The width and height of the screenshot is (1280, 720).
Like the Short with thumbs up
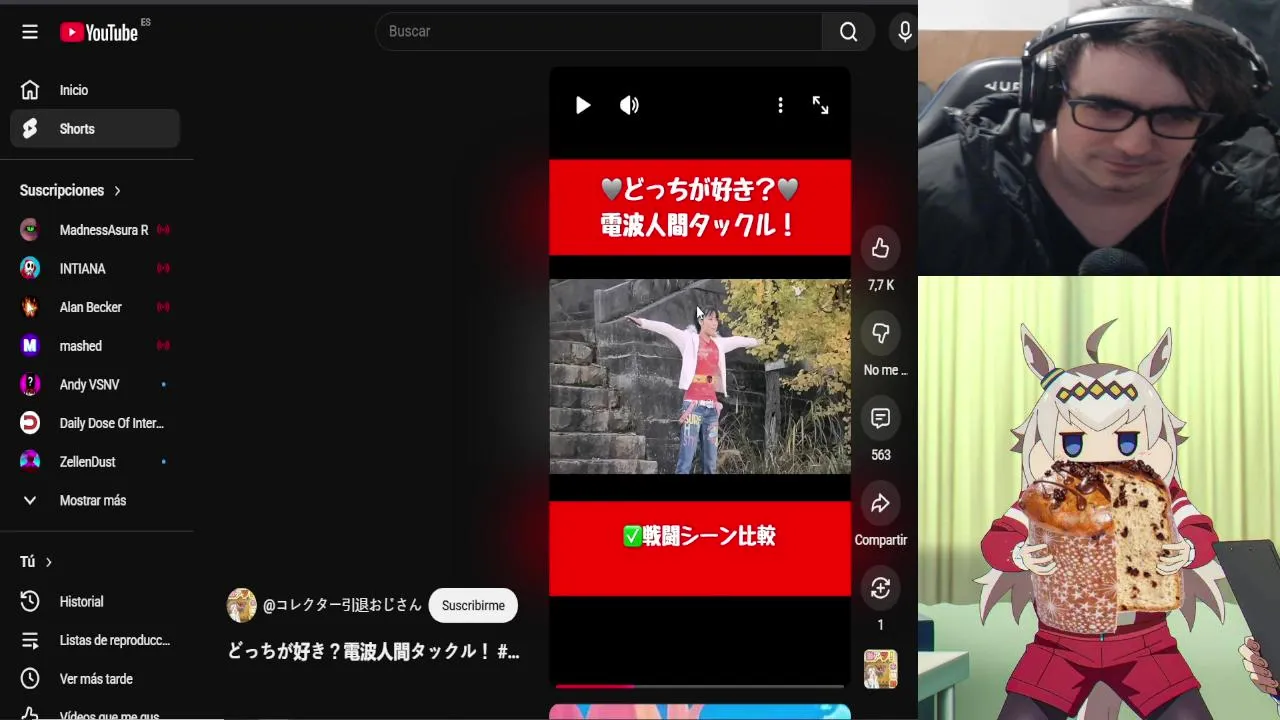coord(880,248)
